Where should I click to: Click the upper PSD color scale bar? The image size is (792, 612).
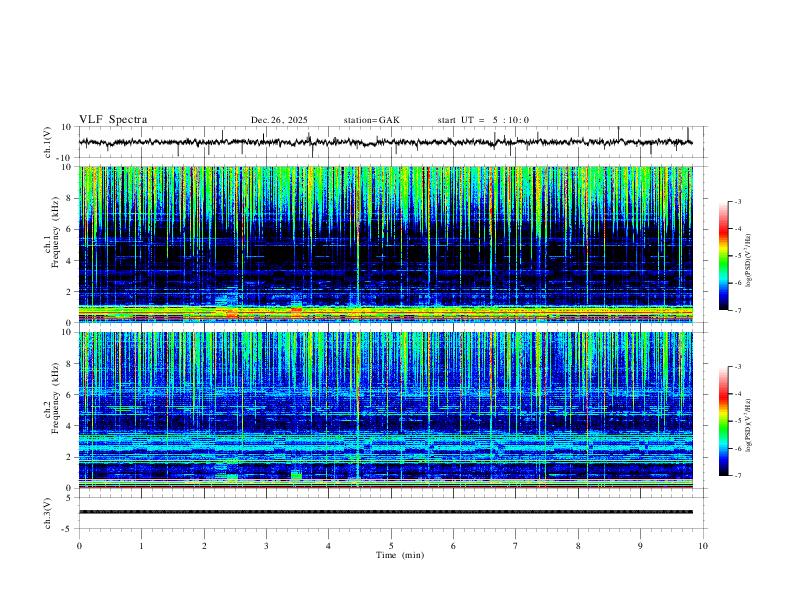(x=724, y=256)
